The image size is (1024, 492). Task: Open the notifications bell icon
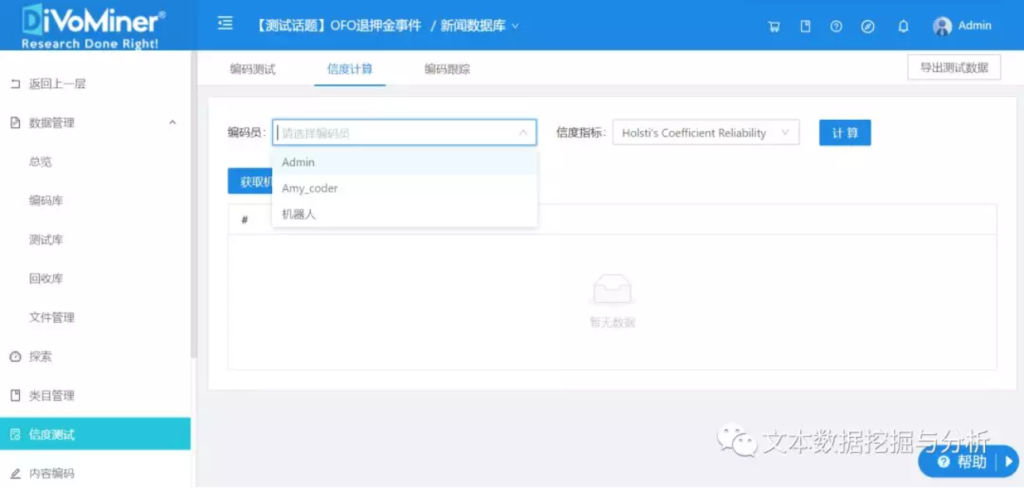point(904,27)
